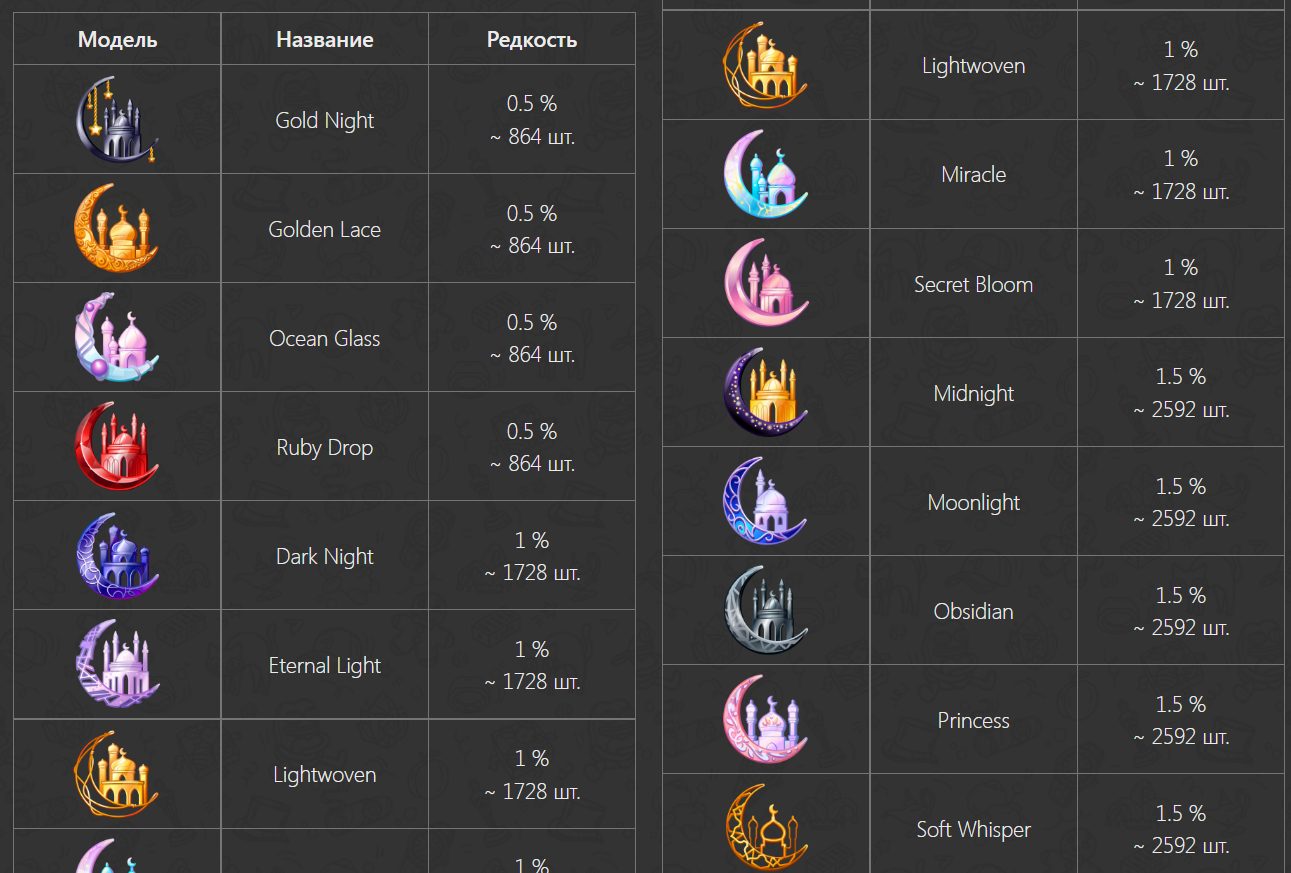The image size is (1291, 873).
Task: Select the Secret Bloom pink icon
Action: (765, 284)
